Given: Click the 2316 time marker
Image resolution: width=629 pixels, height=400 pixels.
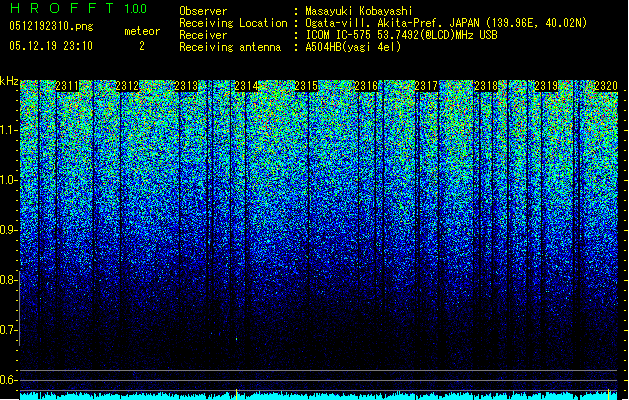Looking at the screenshot, I should pyautogui.click(x=366, y=86).
